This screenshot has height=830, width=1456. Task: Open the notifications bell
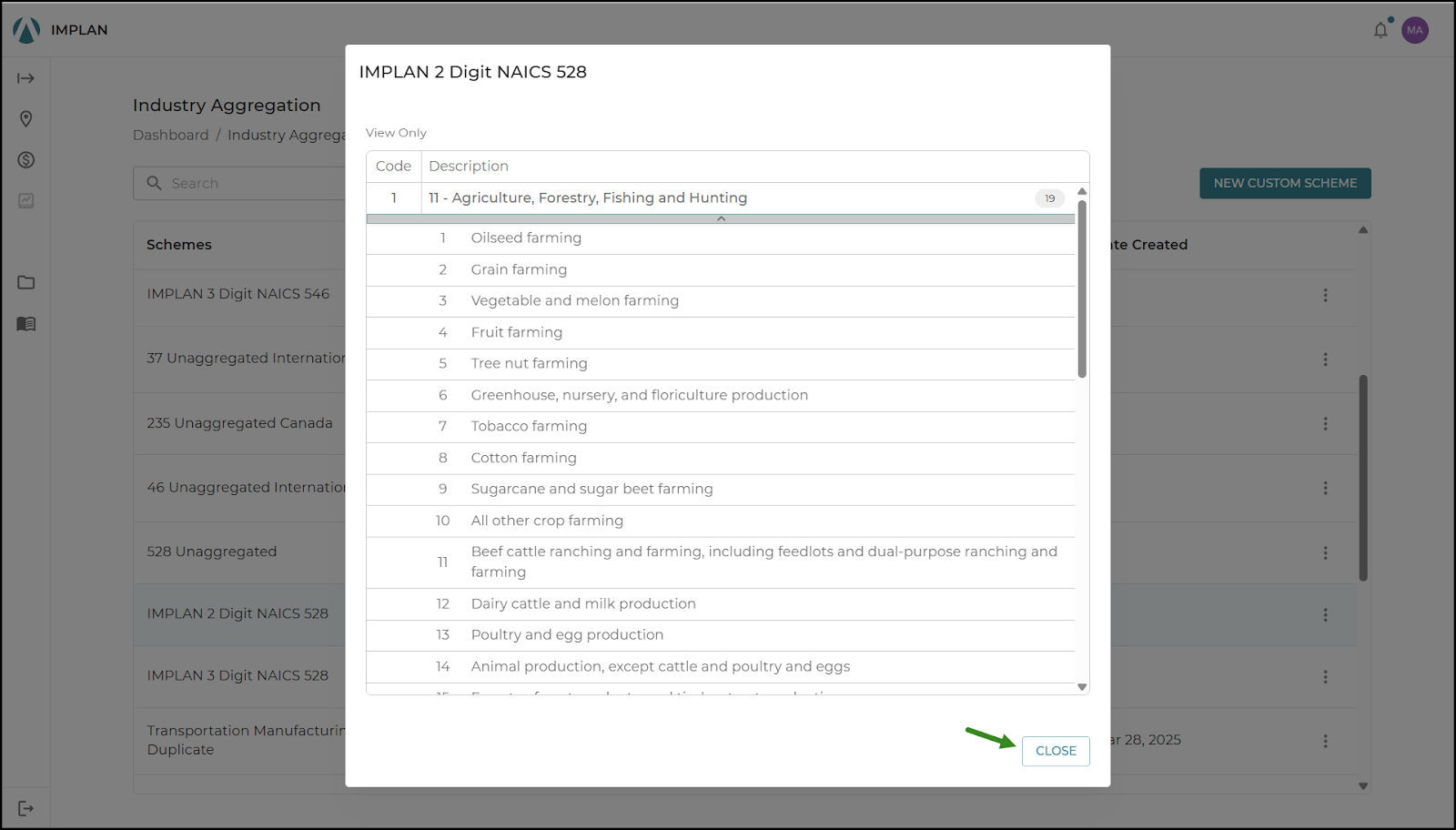[x=1380, y=30]
